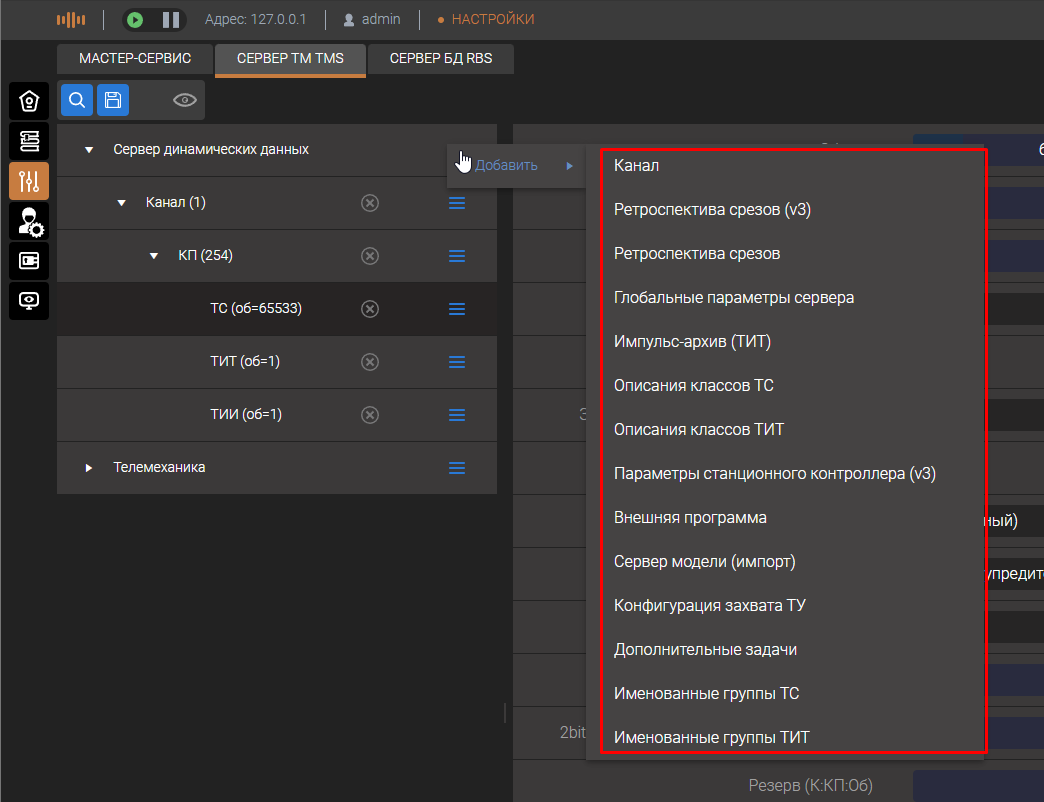Image resolution: width=1044 pixels, height=802 pixels.
Task: Click the search magnifier icon in toolbar
Action: point(77,100)
